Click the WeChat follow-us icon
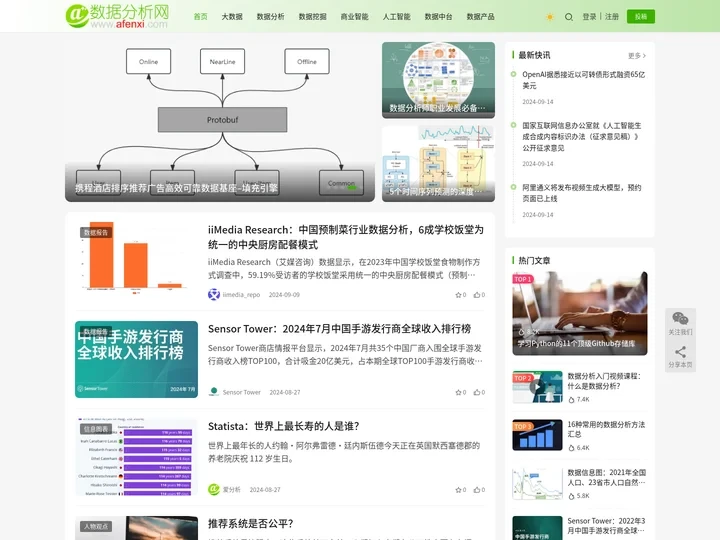720x540 pixels. coord(680,318)
